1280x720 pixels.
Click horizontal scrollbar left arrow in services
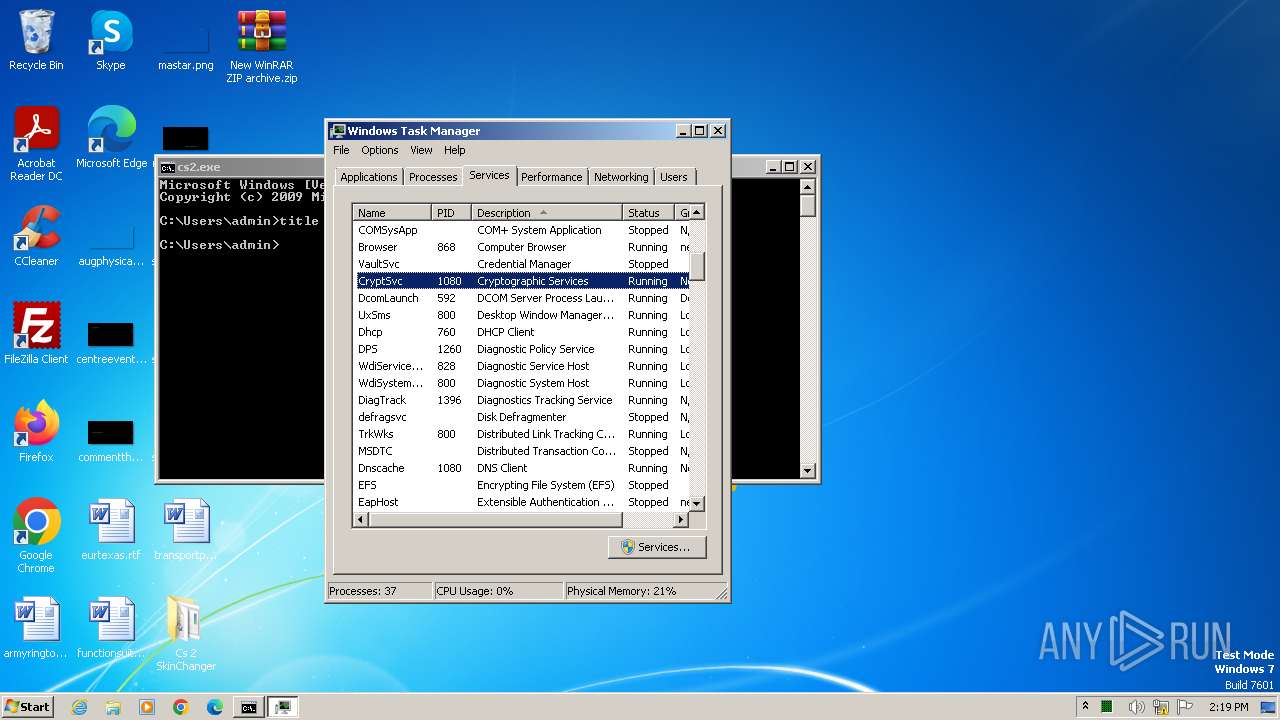point(362,520)
